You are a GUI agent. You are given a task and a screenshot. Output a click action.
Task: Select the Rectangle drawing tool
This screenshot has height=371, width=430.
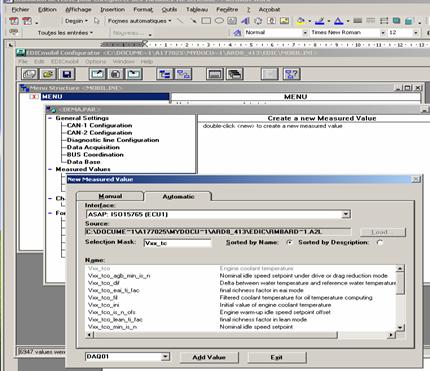click(x=206, y=21)
